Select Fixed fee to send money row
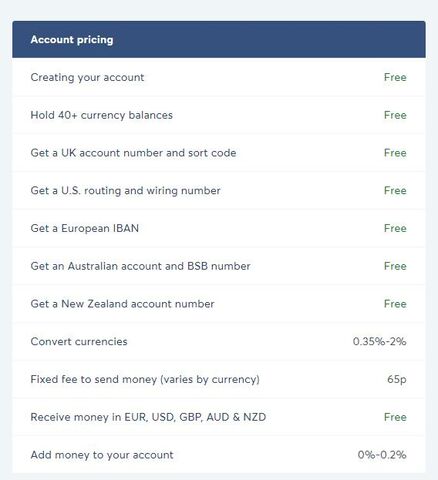Screen dimensions: 438x480 tap(219, 379)
